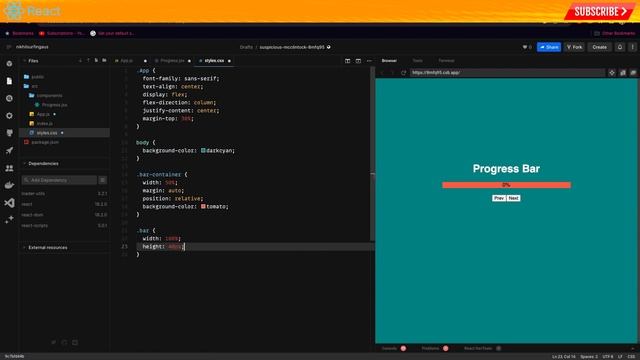This screenshot has width=640, height=360.
Task: Click the Fork button
Action: point(574,47)
